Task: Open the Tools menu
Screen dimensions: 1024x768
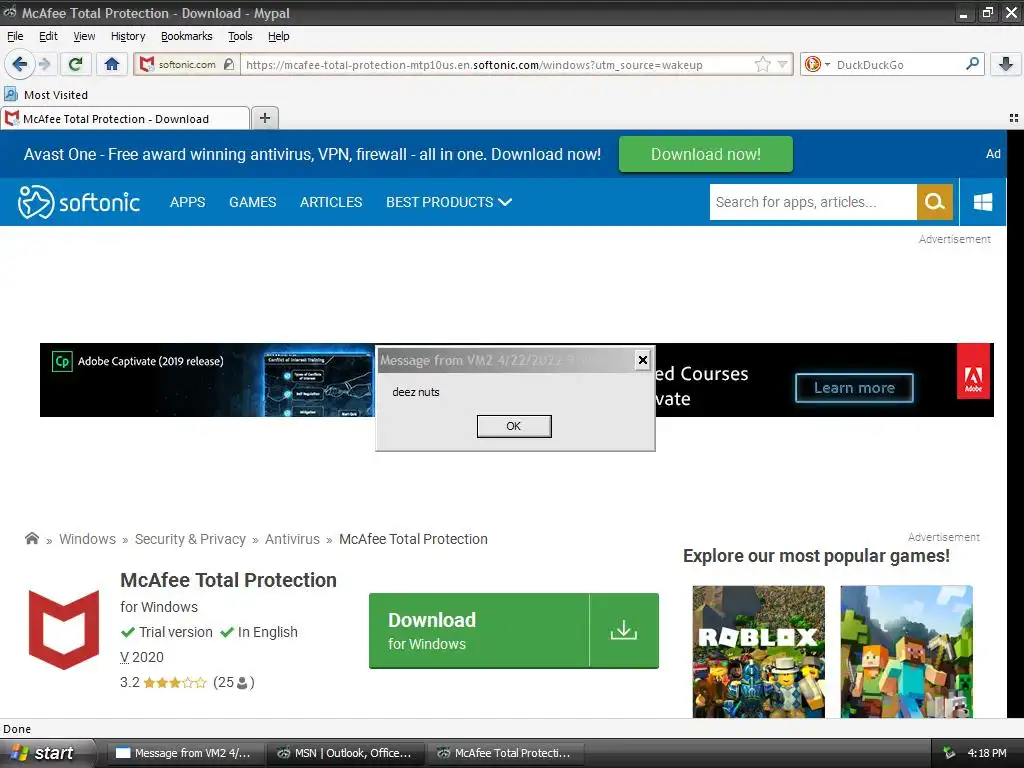Action: (240, 36)
